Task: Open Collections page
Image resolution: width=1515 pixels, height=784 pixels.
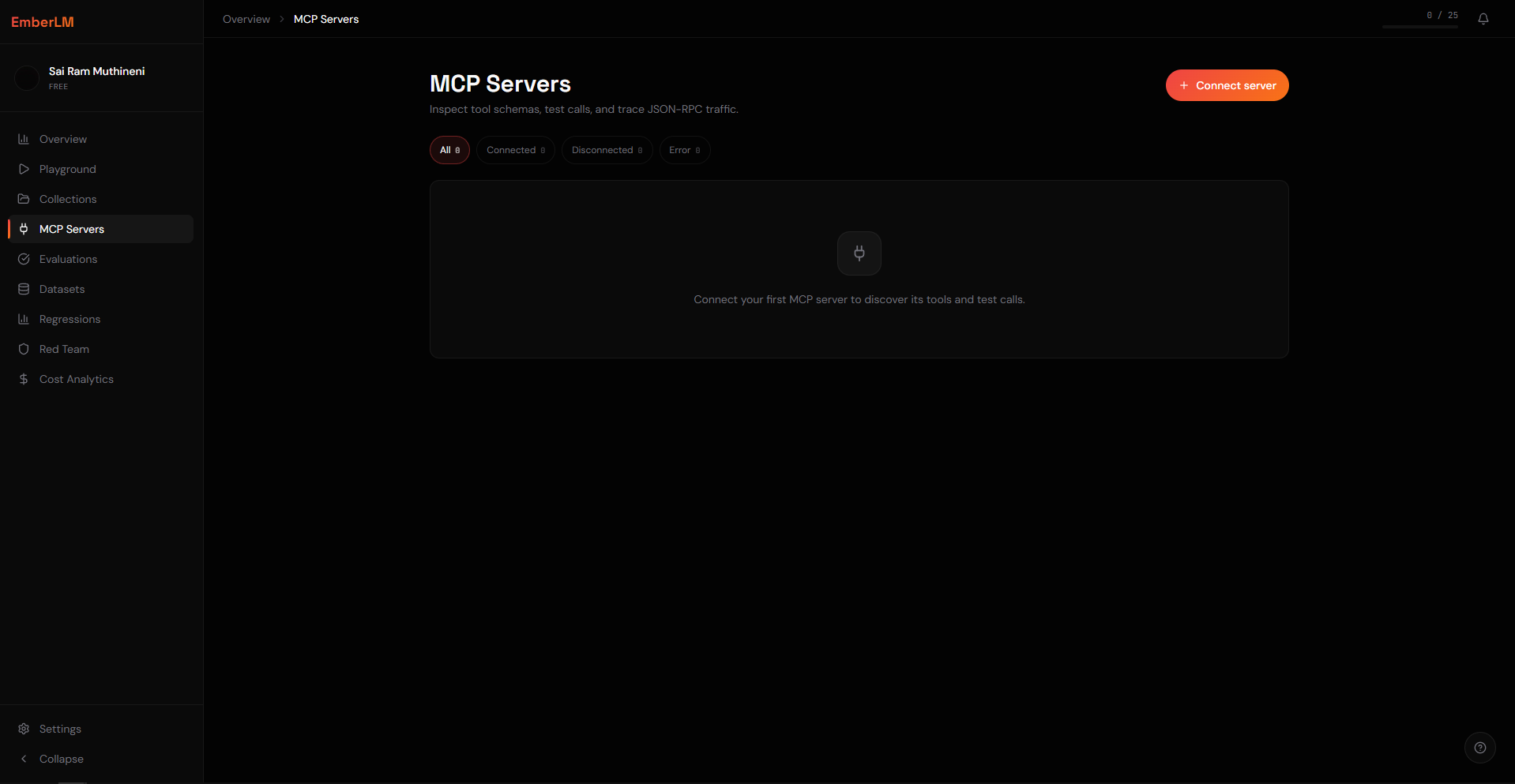Action: click(101, 199)
